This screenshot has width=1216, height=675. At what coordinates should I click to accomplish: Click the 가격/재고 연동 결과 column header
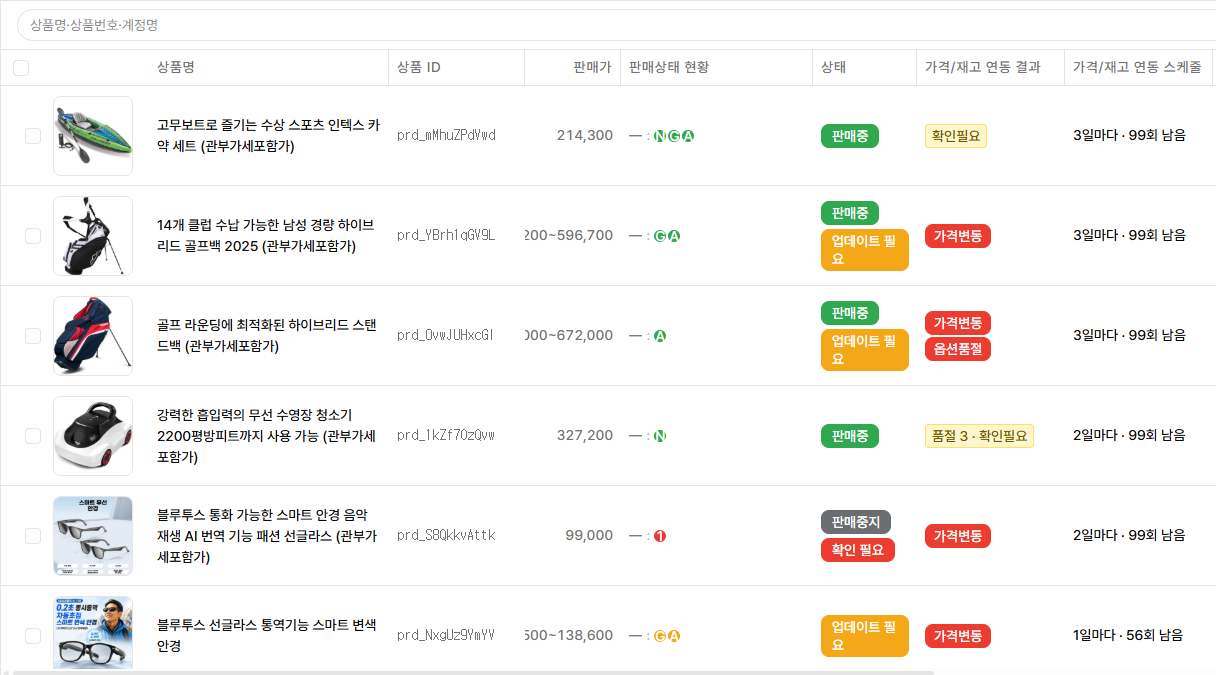pyautogui.click(x=983, y=68)
